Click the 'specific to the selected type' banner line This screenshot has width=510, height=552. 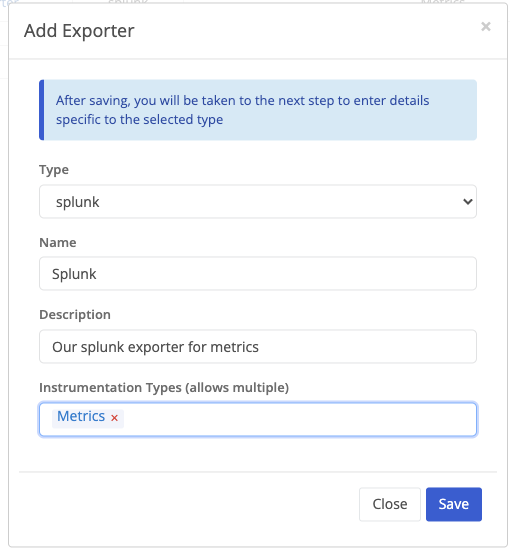(139, 120)
